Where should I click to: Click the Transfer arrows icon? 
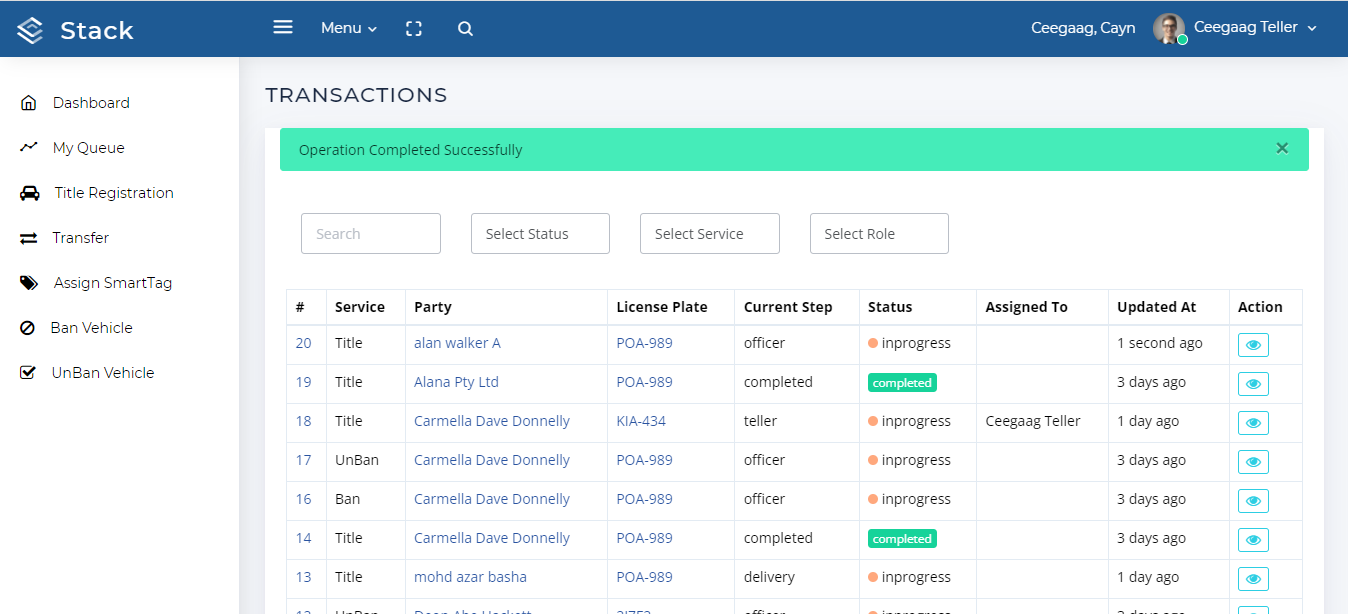click(x=29, y=238)
